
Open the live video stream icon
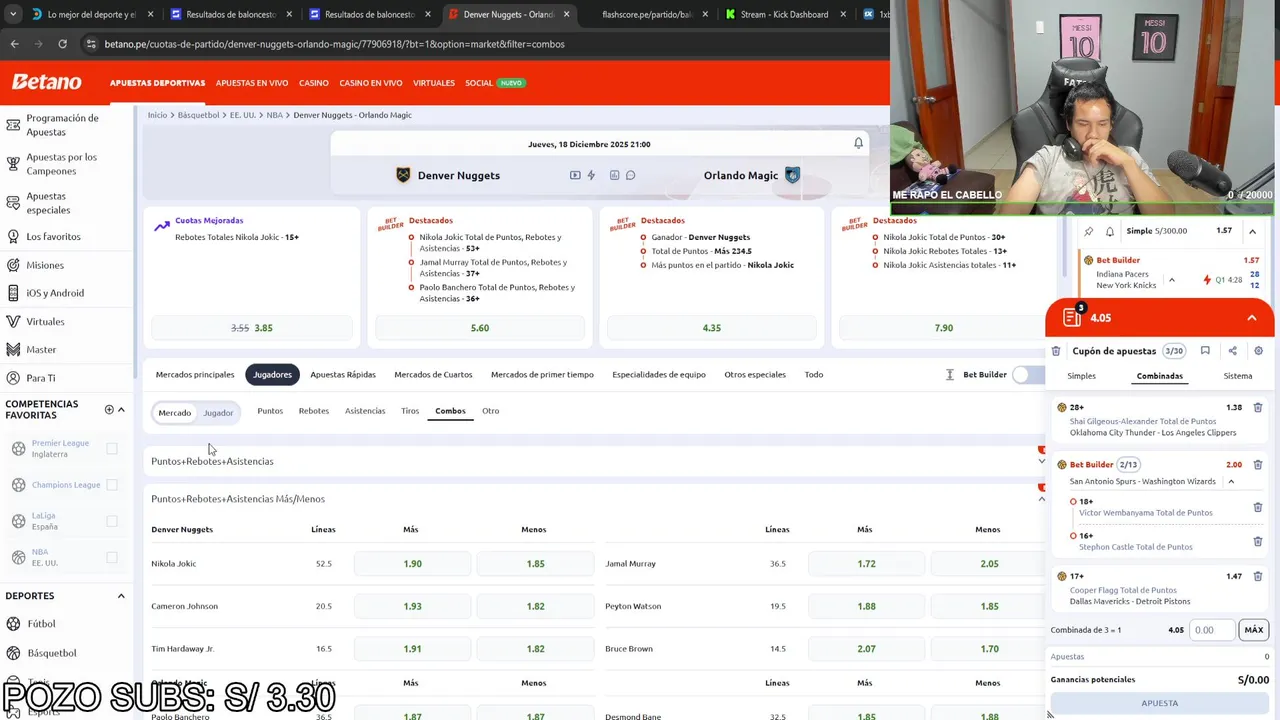pos(575,175)
